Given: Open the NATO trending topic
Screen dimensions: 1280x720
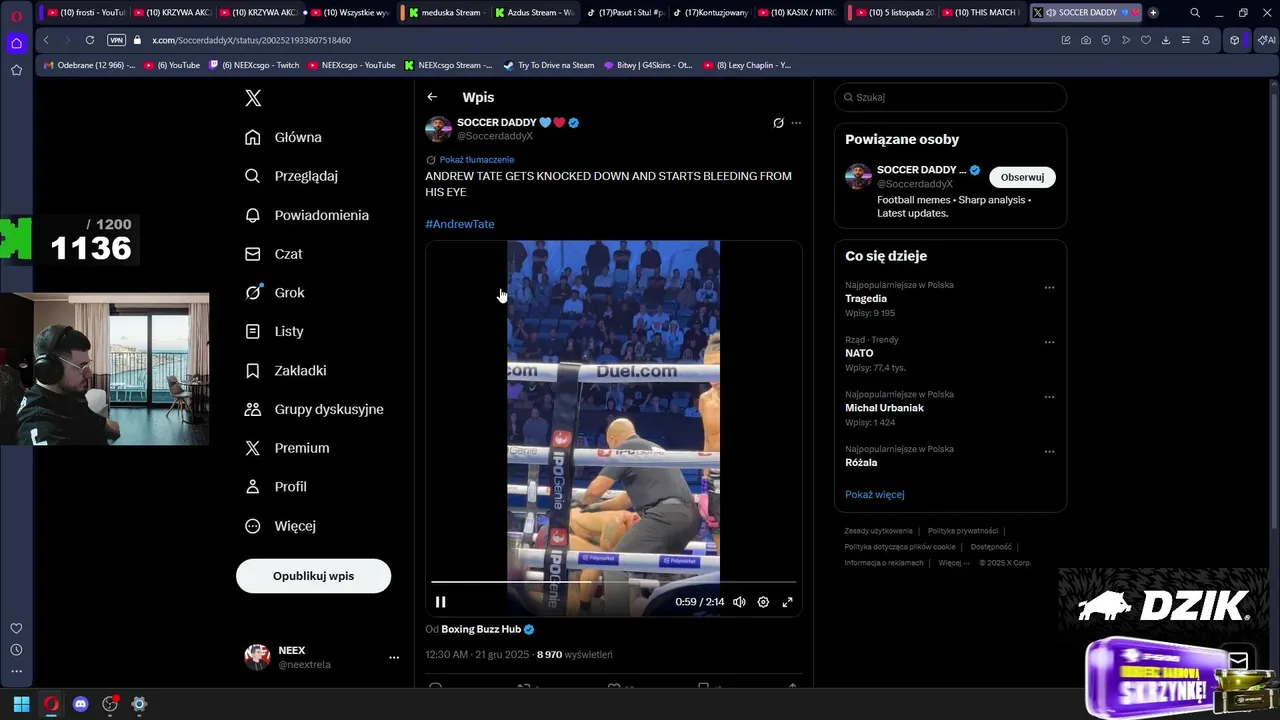Looking at the screenshot, I should click(x=859, y=353).
